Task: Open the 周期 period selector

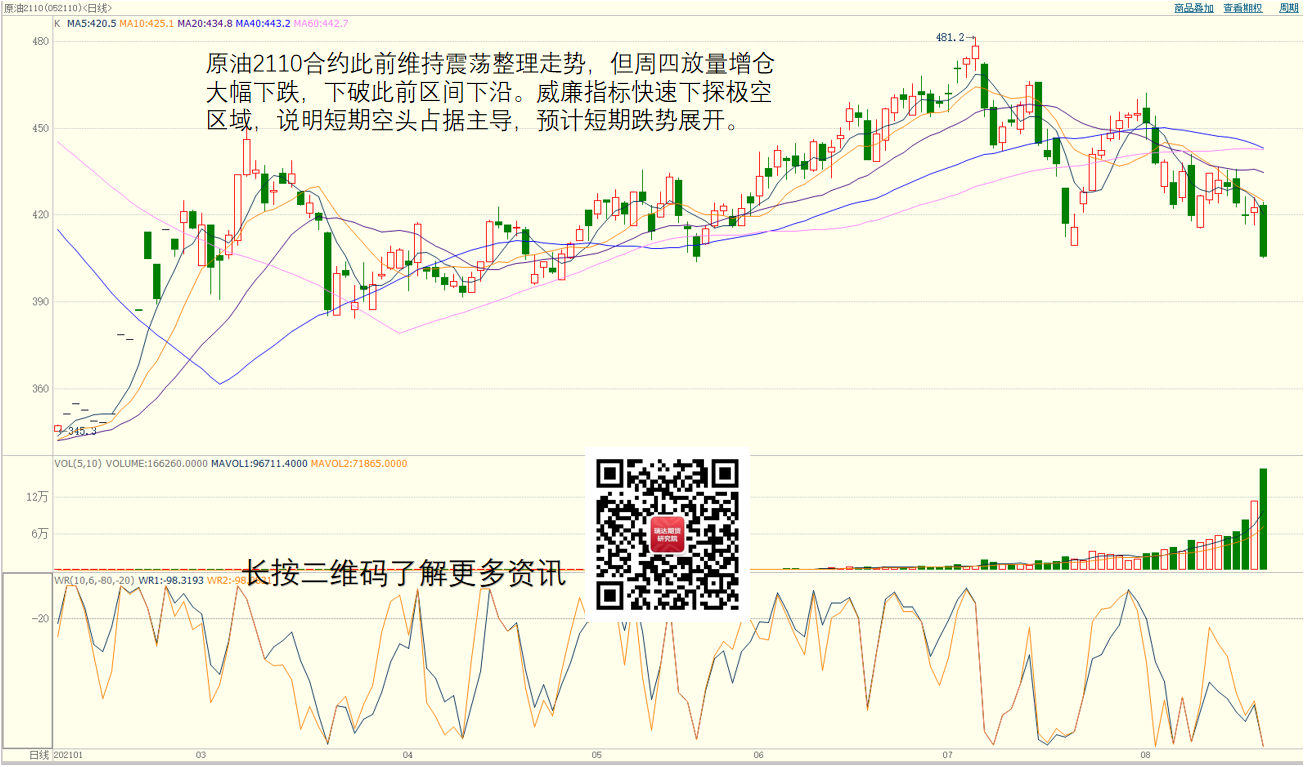Action: point(1288,8)
